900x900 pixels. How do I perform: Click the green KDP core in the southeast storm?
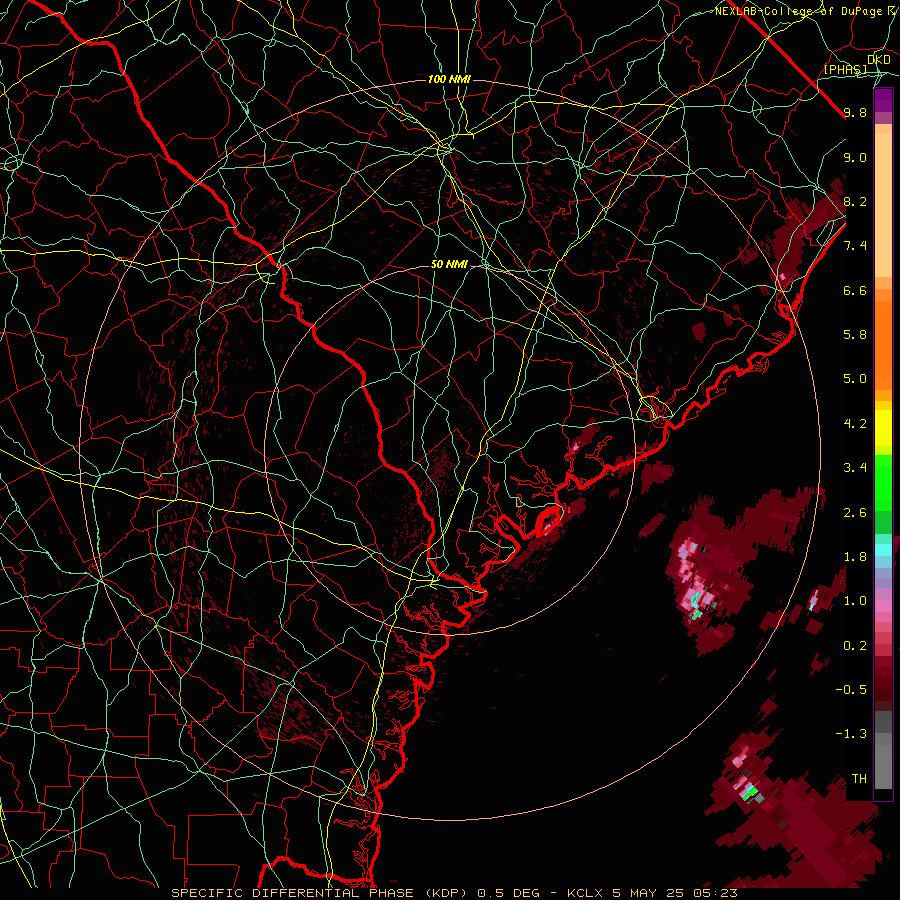pos(748,794)
